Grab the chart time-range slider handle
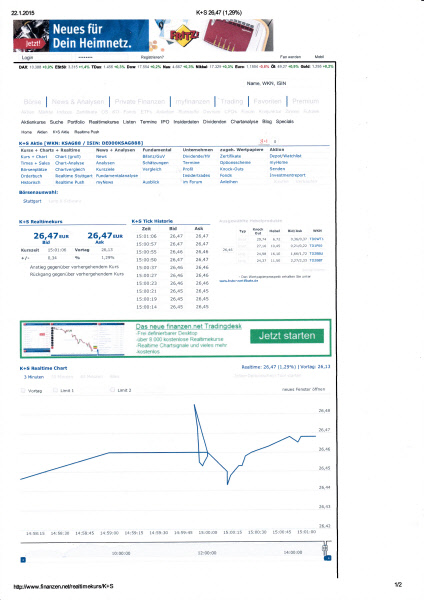 (325, 548)
